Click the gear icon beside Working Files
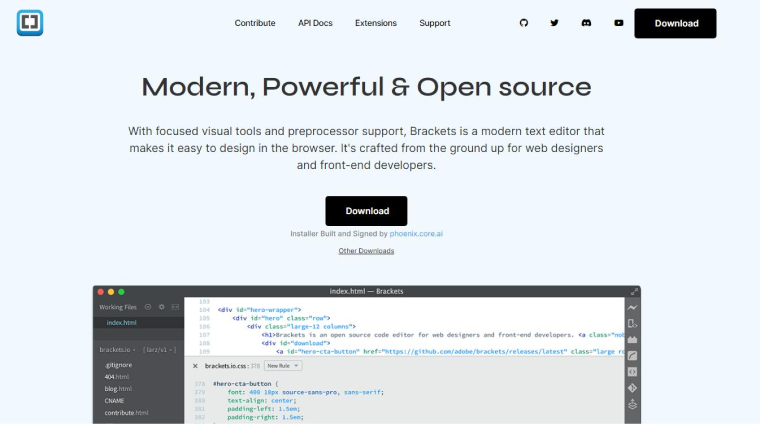760x424 pixels. click(161, 307)
